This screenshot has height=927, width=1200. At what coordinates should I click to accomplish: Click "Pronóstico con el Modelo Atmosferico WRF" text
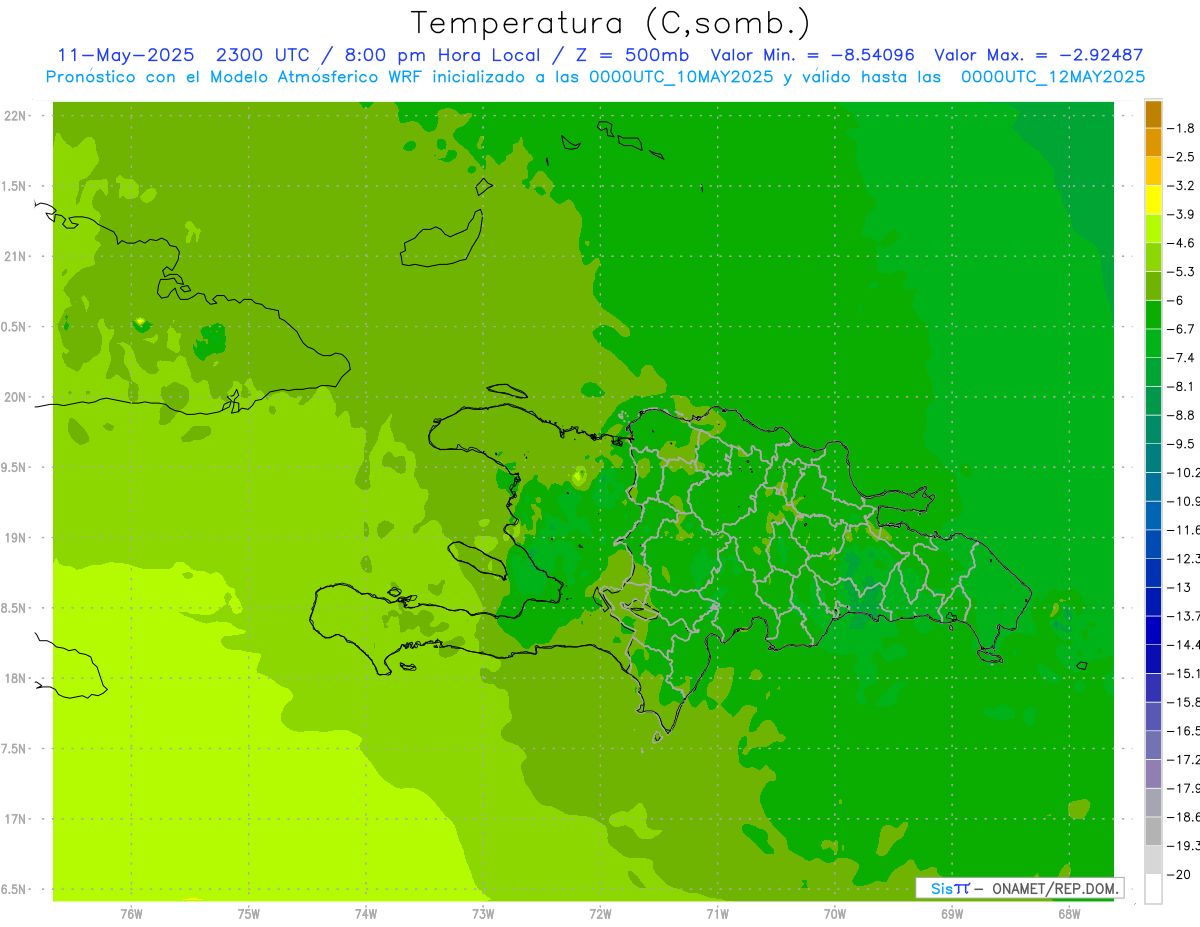[235, 77]
